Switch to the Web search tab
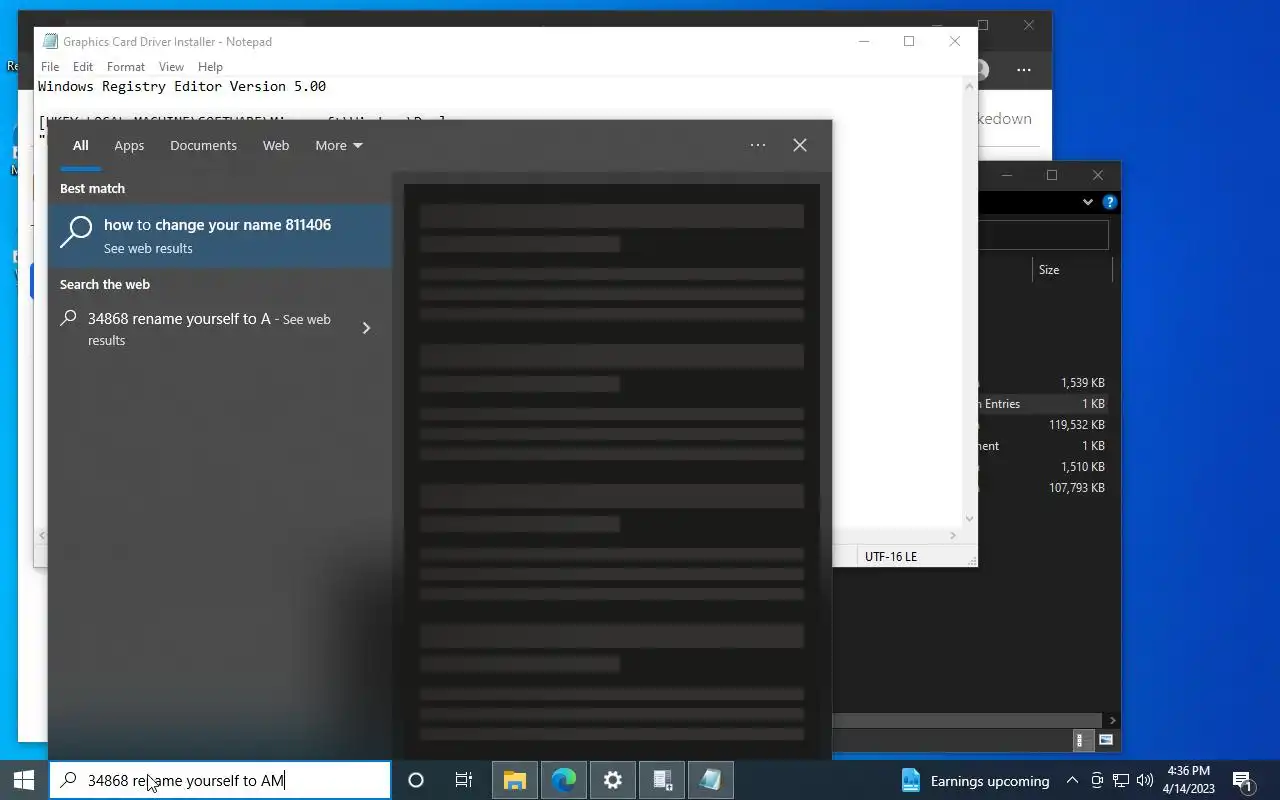This screenshot has height=800, width=1280. coord(276,145)
